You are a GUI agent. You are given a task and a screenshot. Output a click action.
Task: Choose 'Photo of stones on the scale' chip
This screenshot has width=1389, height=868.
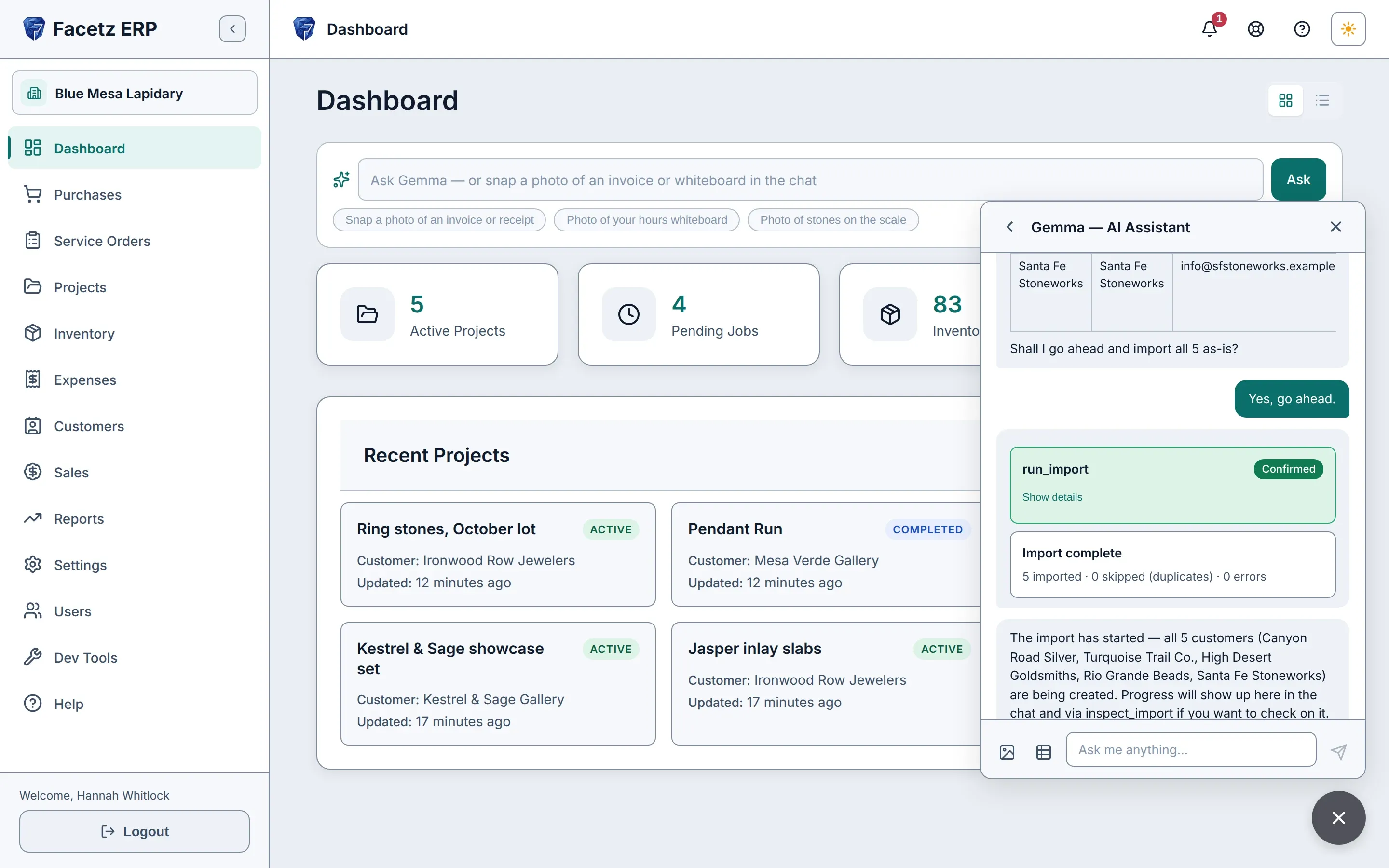tap(833, 220)
